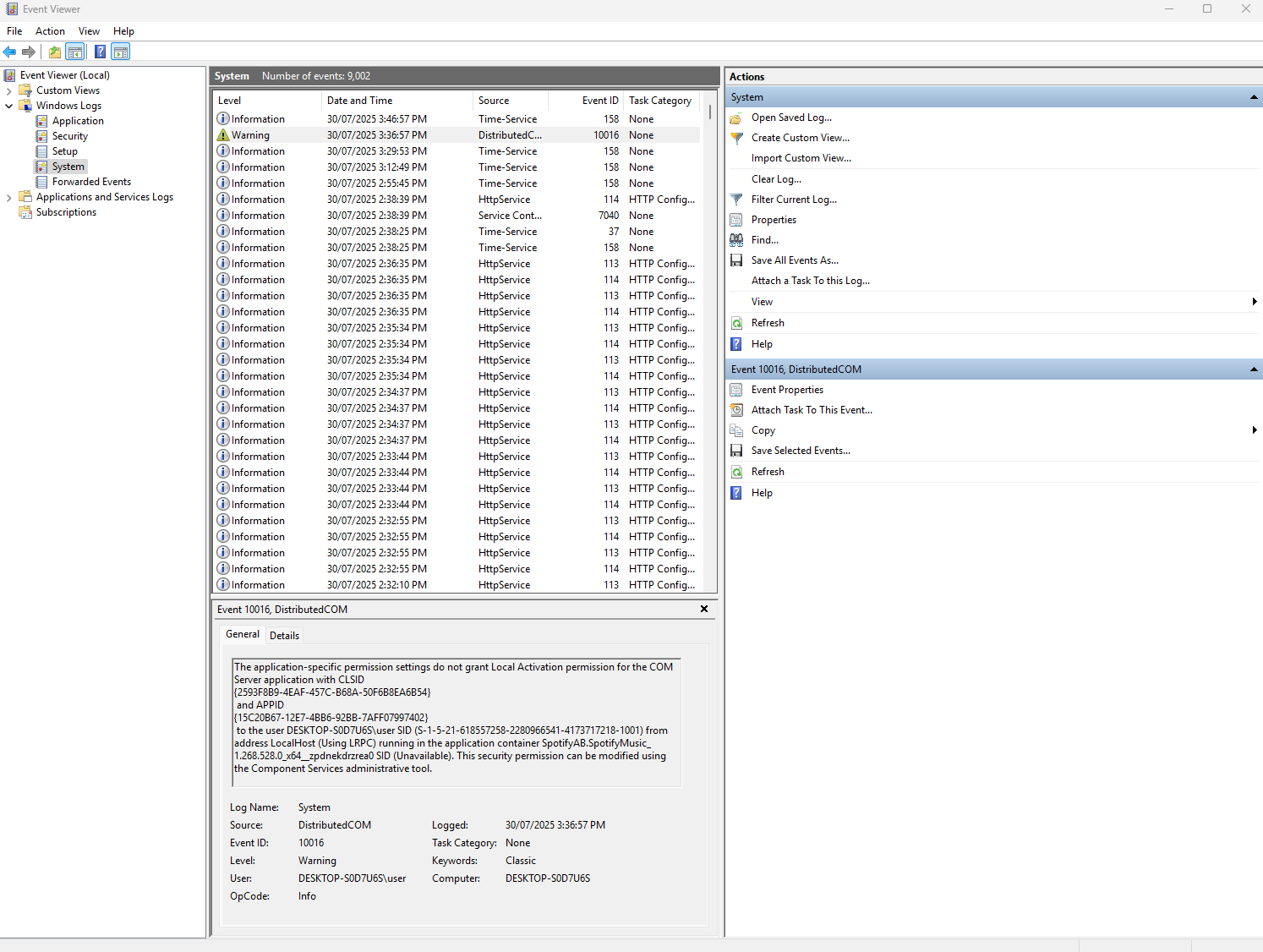Sort by the Level column header
This screenshot has width=1263, height=952.
[x=267, y=101]
